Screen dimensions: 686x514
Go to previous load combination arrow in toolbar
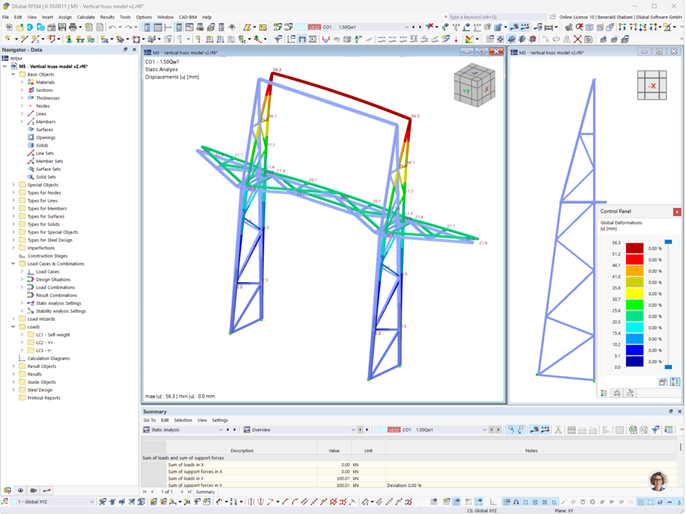click(x=413, y=27)
